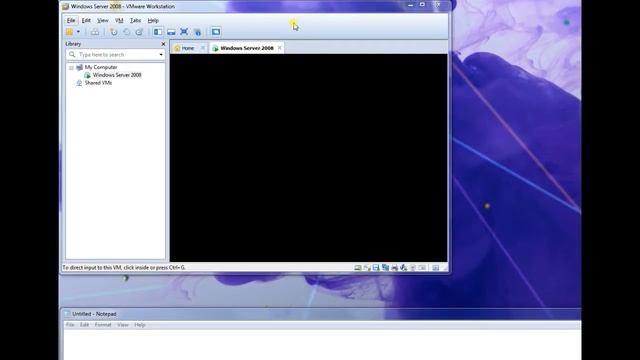Select My Computer in the library tree
This screenshot has height=360, width=640.
(101, 67)
